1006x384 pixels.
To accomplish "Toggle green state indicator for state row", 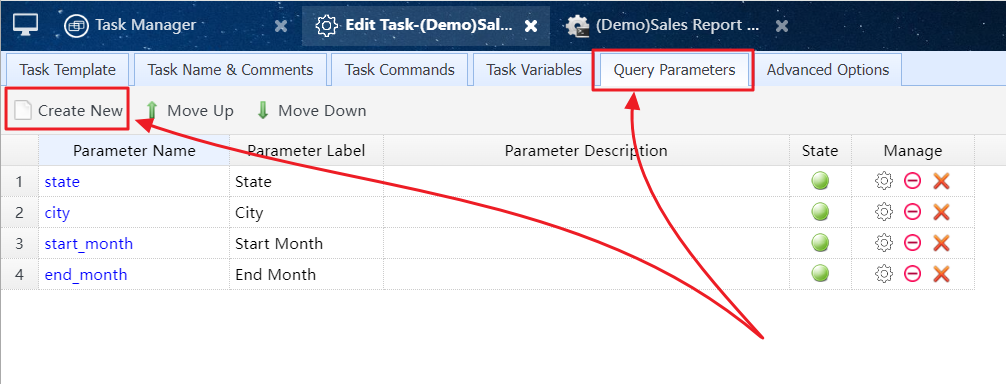I will [x=820, y=181].
